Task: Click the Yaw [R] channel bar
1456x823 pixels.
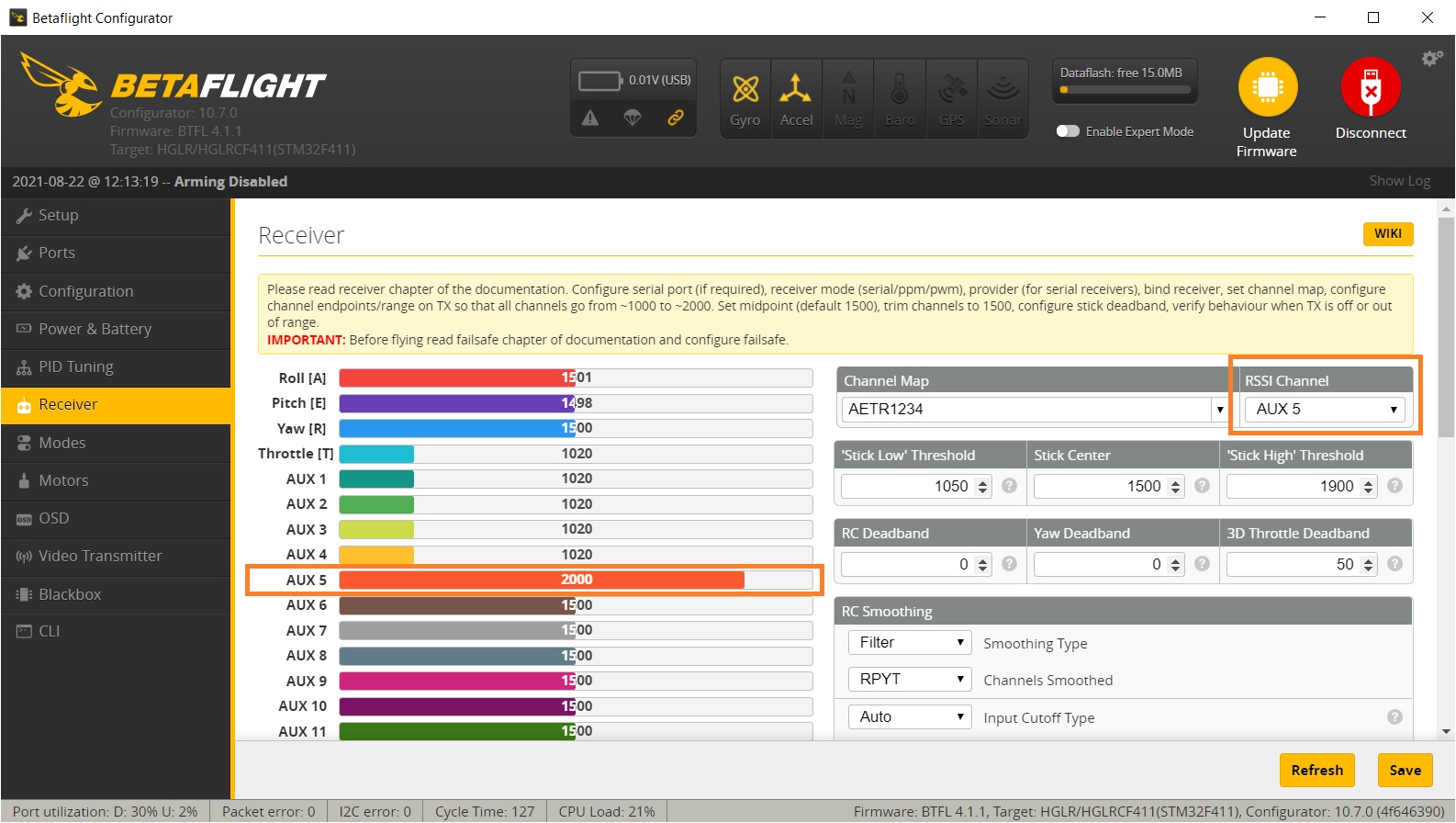Action: pyautogui.click(x=576, y=428)
